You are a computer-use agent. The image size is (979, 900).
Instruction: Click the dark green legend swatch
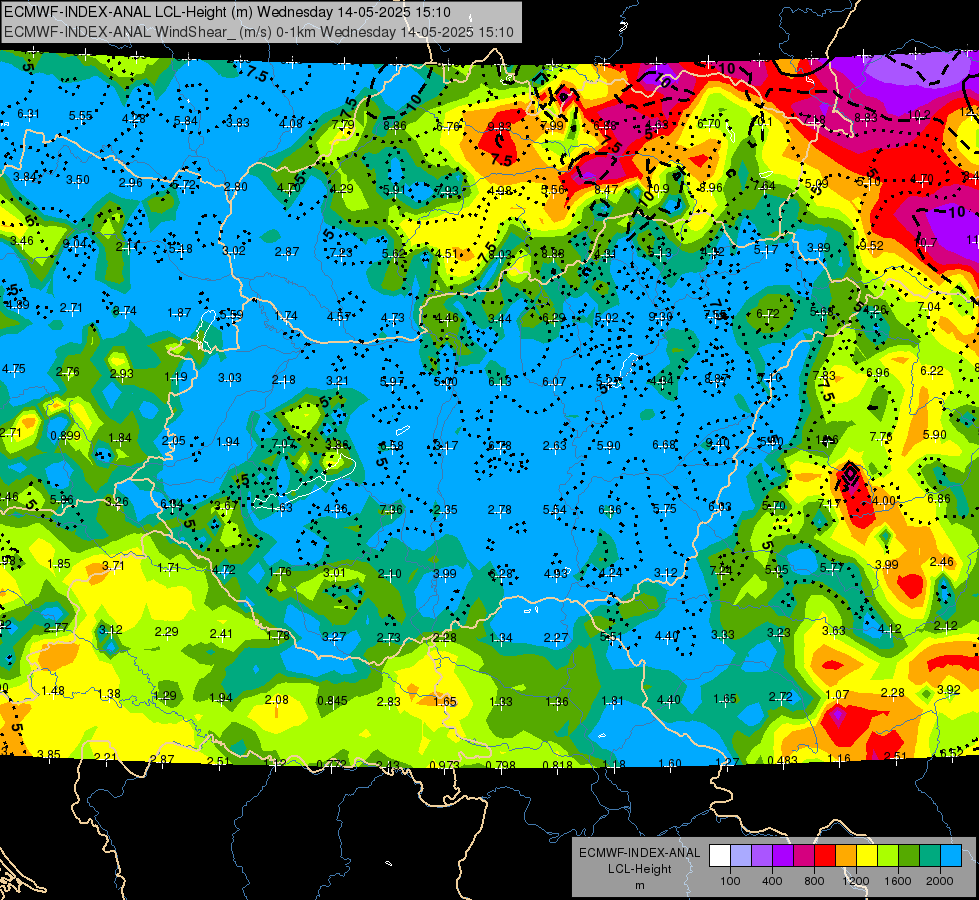point(909,856)
